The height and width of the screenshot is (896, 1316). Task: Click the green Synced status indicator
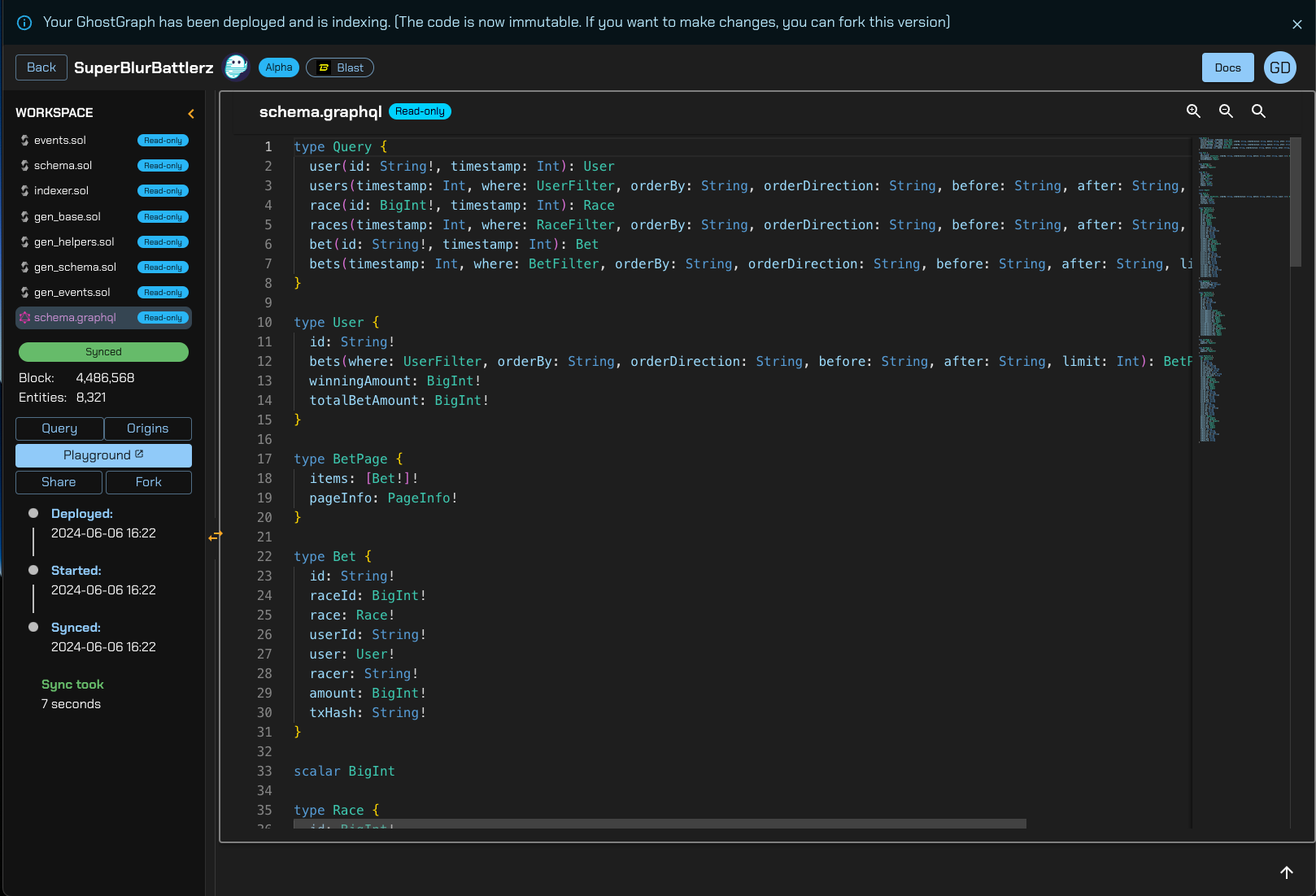[x=103, y=351]
